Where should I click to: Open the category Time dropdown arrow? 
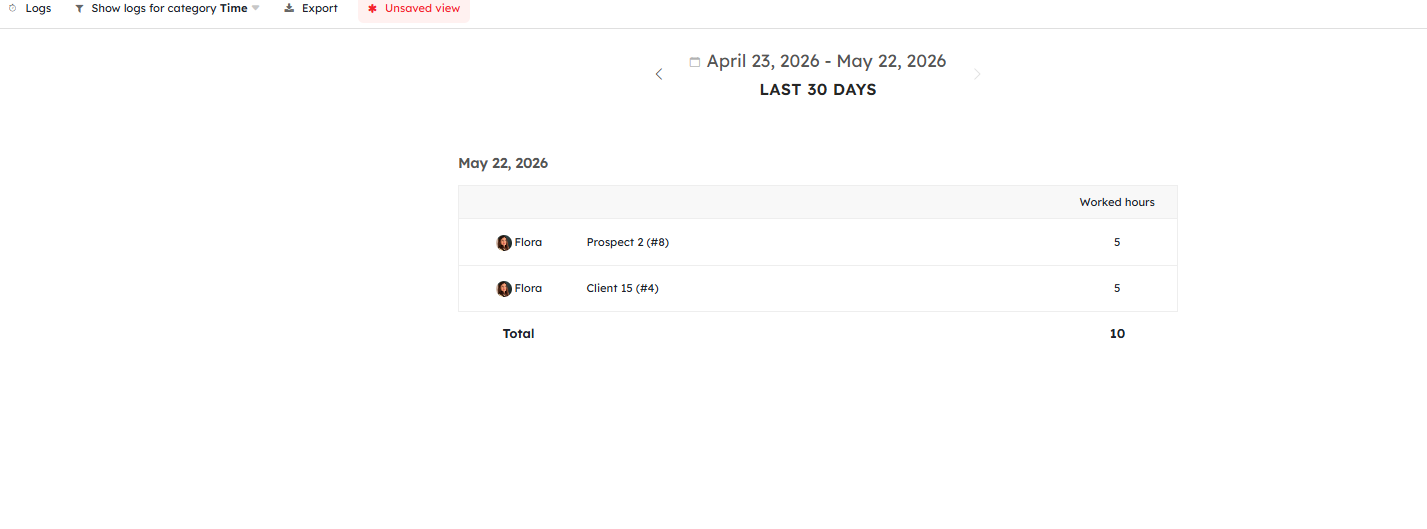(x=255, y=8)
